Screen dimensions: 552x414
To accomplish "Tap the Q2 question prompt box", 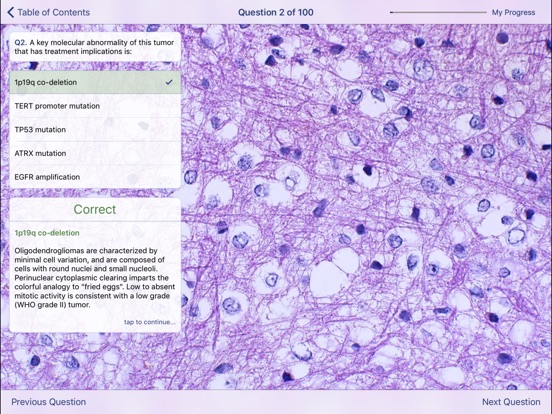I will point(95,47).
